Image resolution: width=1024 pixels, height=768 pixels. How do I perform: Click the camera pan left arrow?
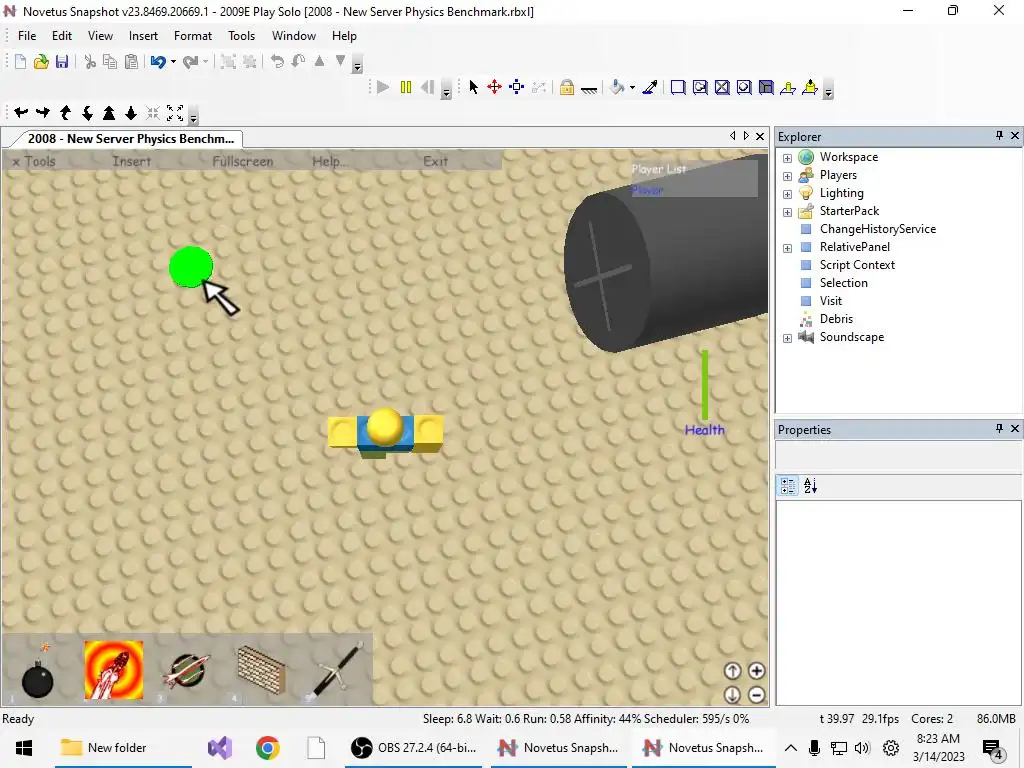pos(21,112)
